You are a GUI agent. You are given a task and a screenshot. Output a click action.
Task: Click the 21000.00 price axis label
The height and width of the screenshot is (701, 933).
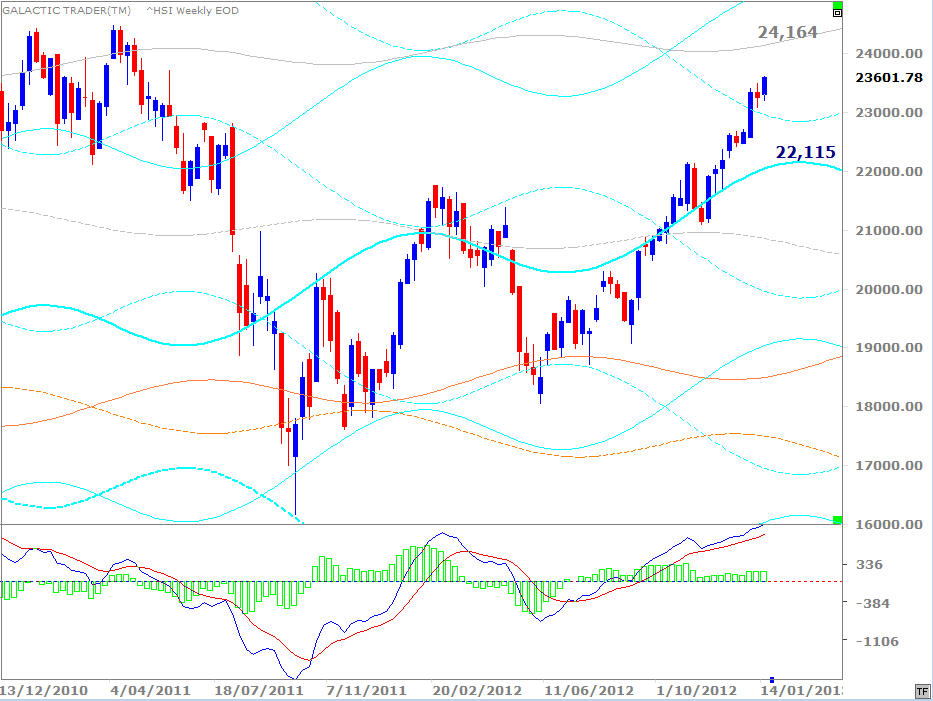pos(889,230)
